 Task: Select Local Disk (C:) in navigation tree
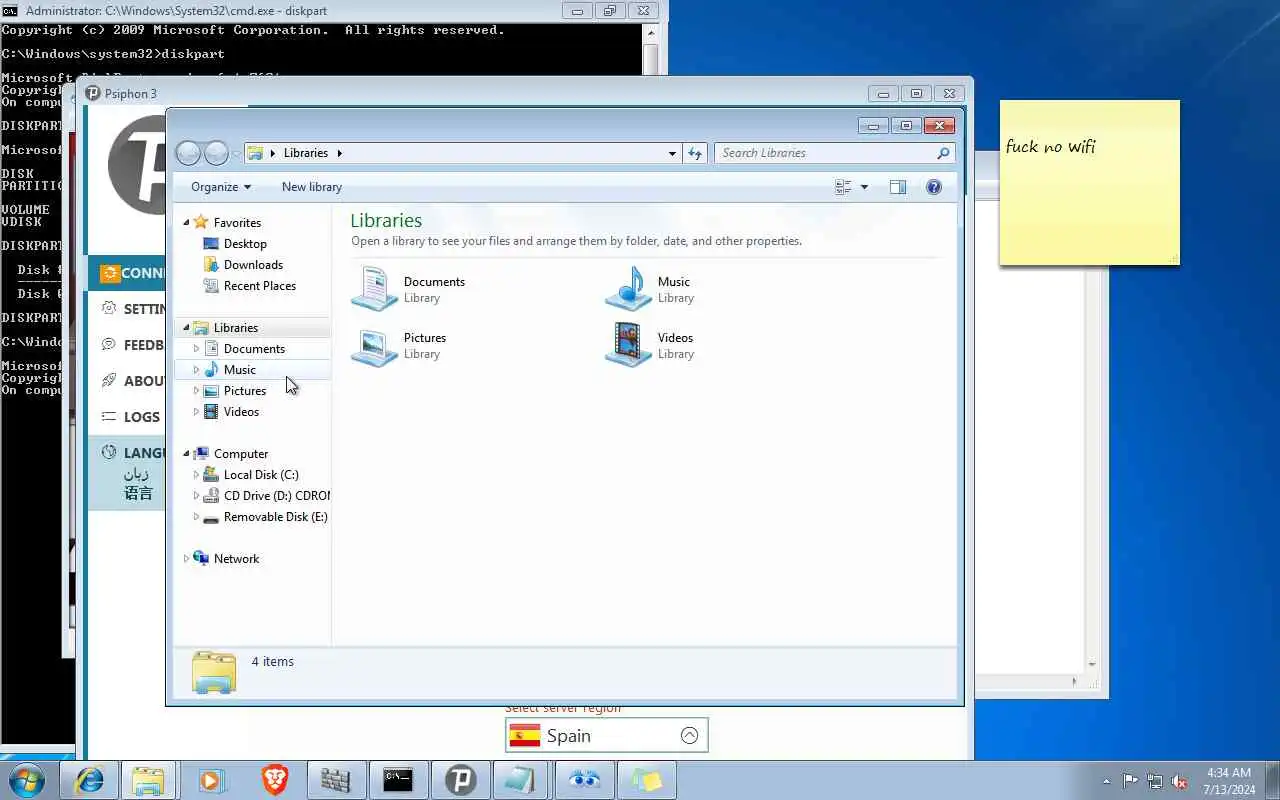pos(261,475)
